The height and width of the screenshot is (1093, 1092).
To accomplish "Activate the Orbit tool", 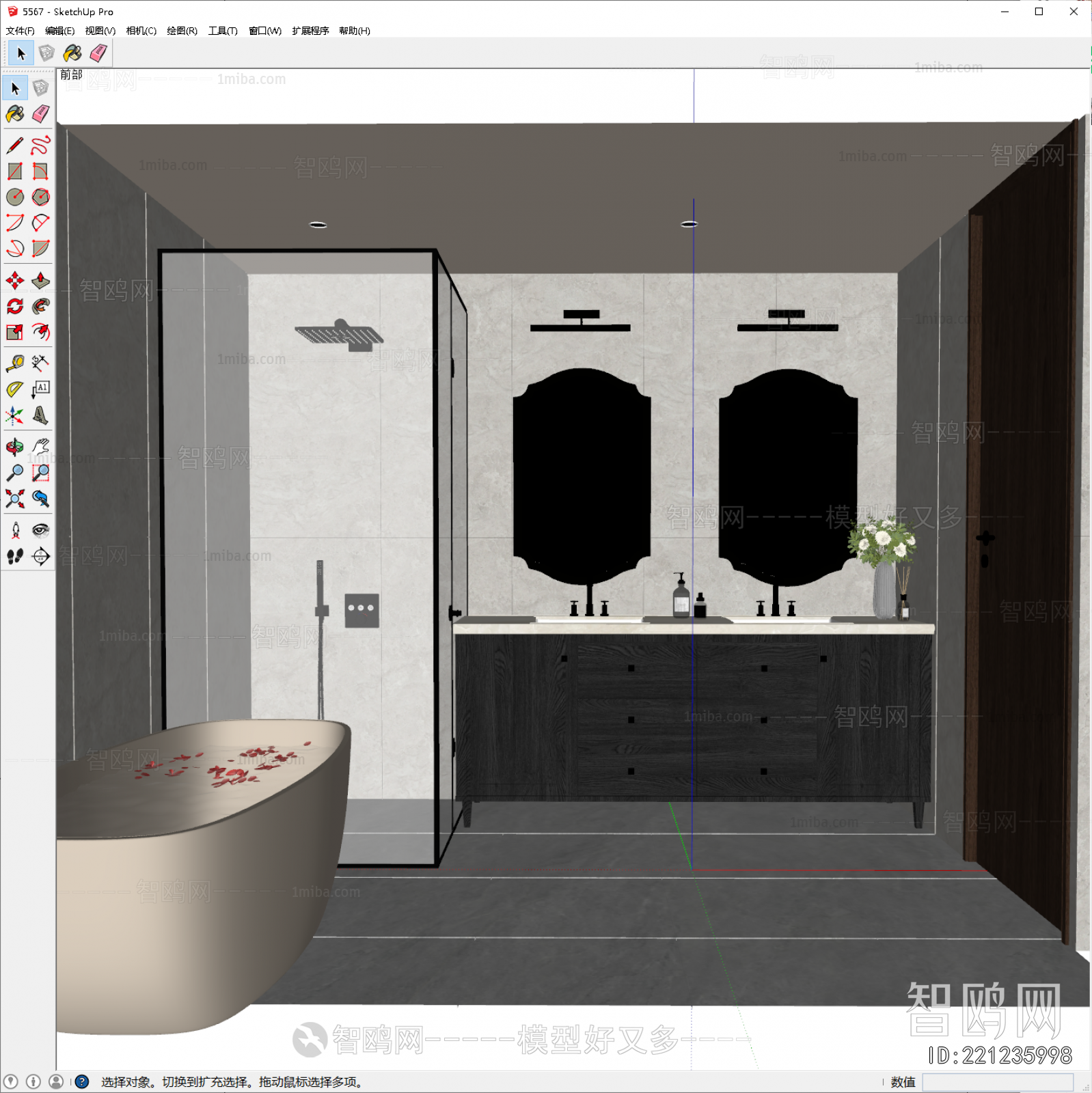I will (x=15, y=447).
